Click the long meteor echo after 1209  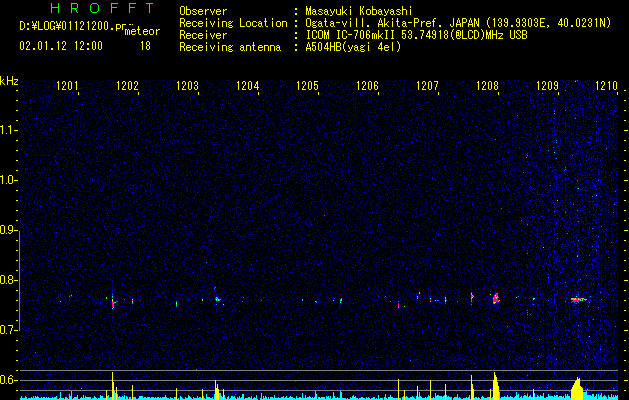578,299
